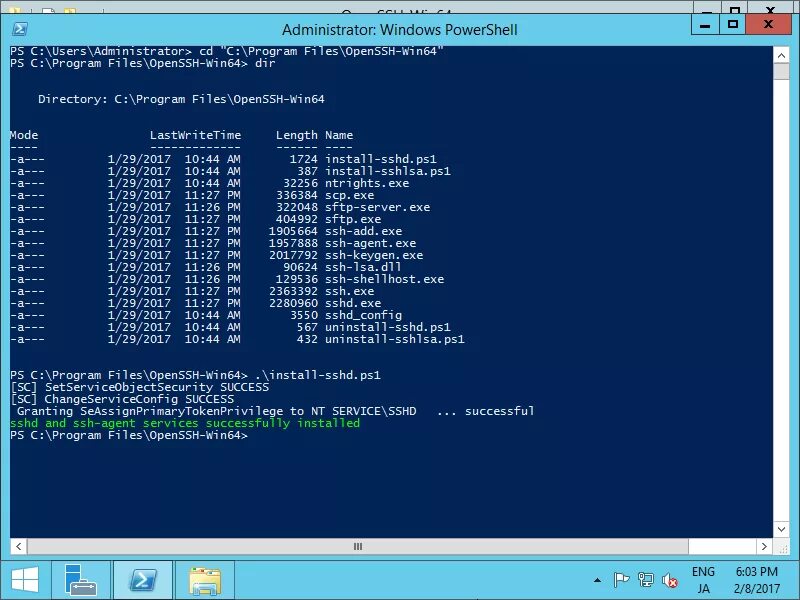This screenshot has height=600, width=800.
Task: Click the ssh-agent.exe file name
Action: point(370,243)
